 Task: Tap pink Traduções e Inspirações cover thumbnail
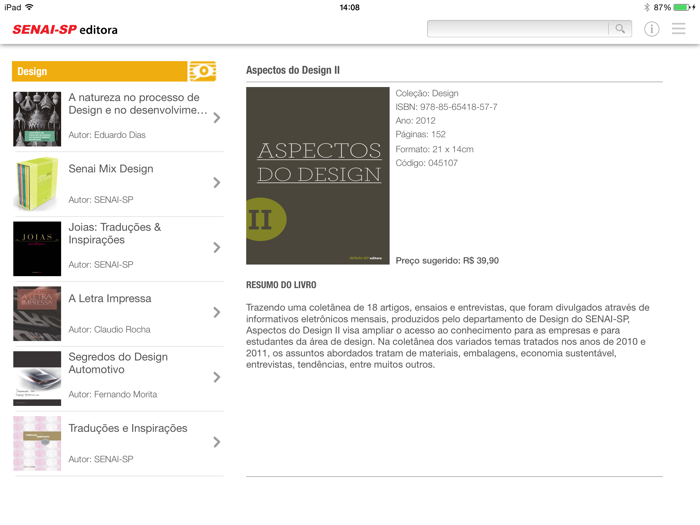point(37,443)
